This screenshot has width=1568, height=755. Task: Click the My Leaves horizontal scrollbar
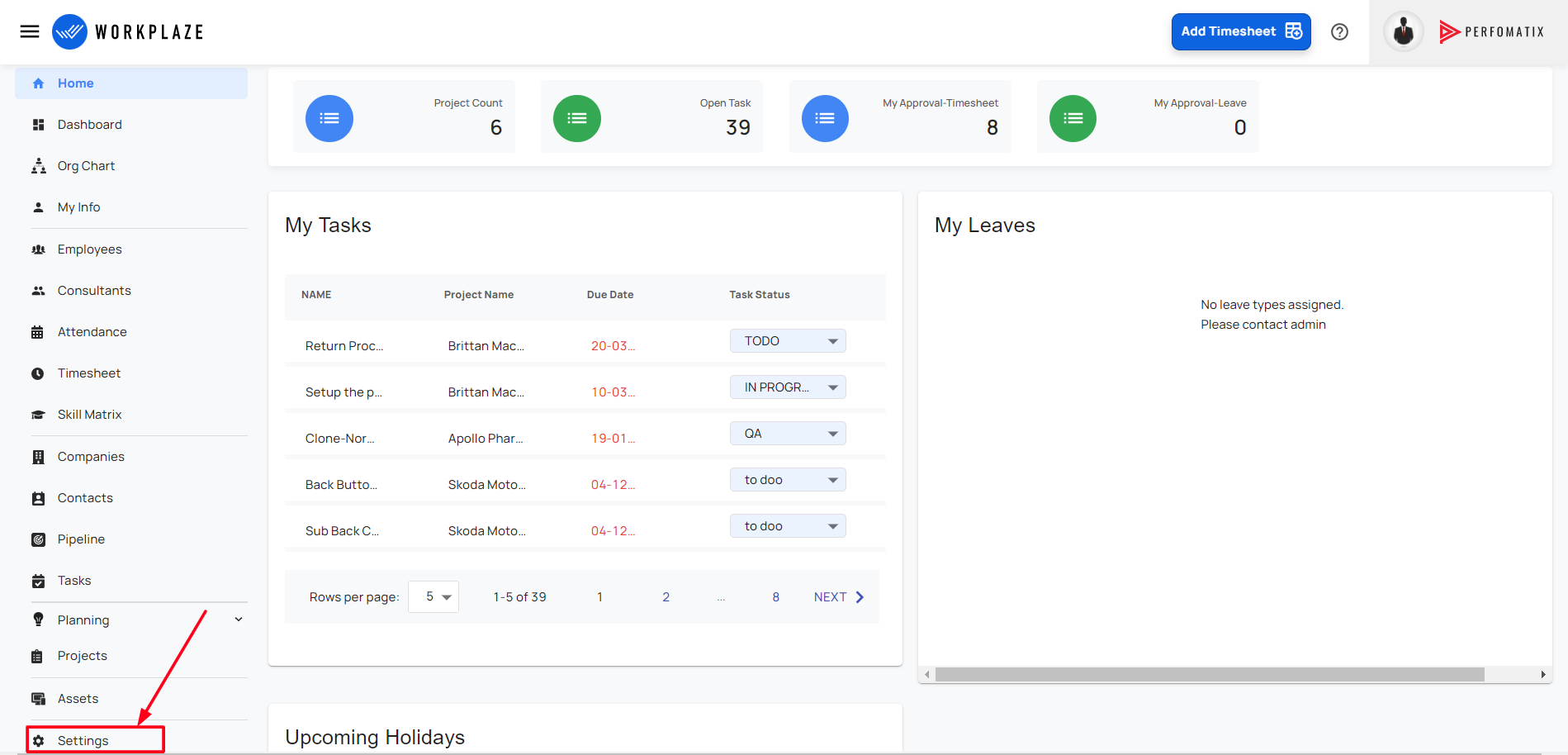click(x=1210, y=675)
